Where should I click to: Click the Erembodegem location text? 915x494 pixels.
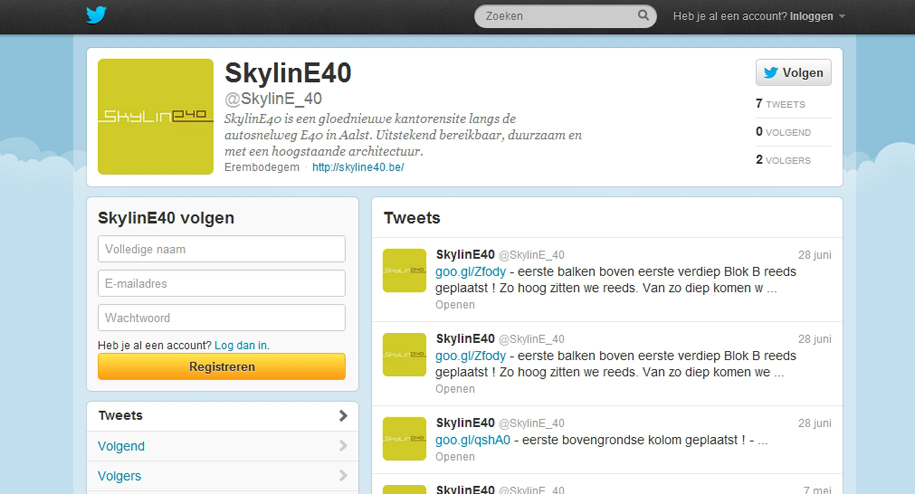tap(261, 167)
